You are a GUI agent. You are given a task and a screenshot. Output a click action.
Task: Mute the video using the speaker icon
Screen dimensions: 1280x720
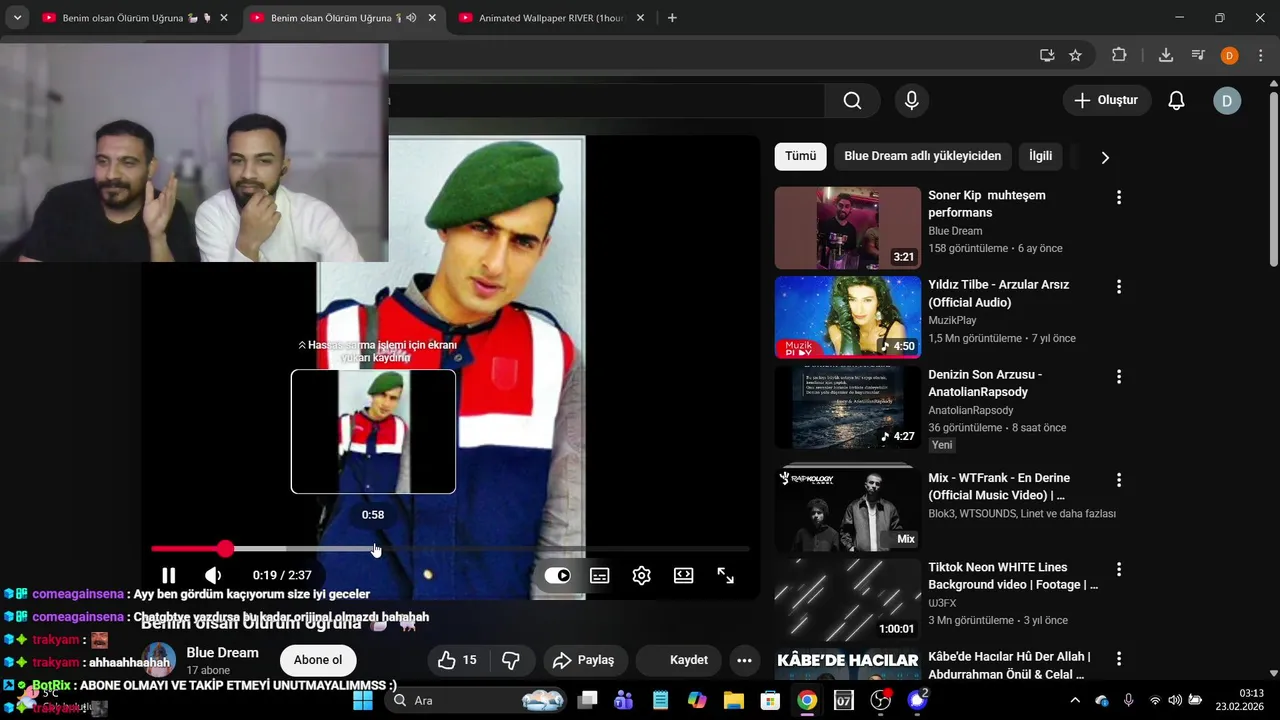(x=213, y=575)
